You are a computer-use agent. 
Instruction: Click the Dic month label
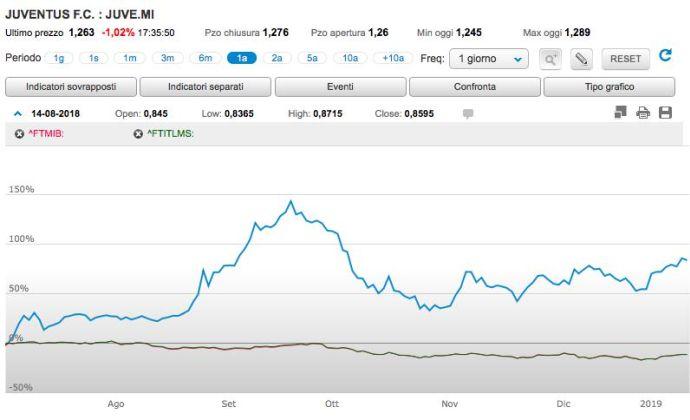point(563,404)
